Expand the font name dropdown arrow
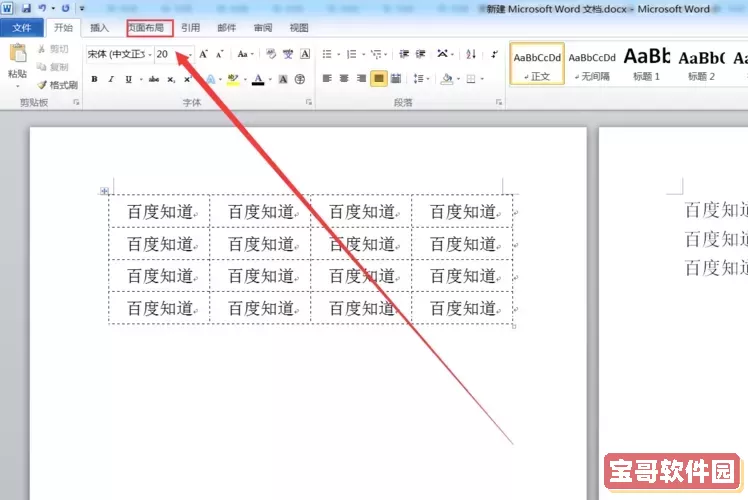This screenshot has width=748, height=500. 150,54
